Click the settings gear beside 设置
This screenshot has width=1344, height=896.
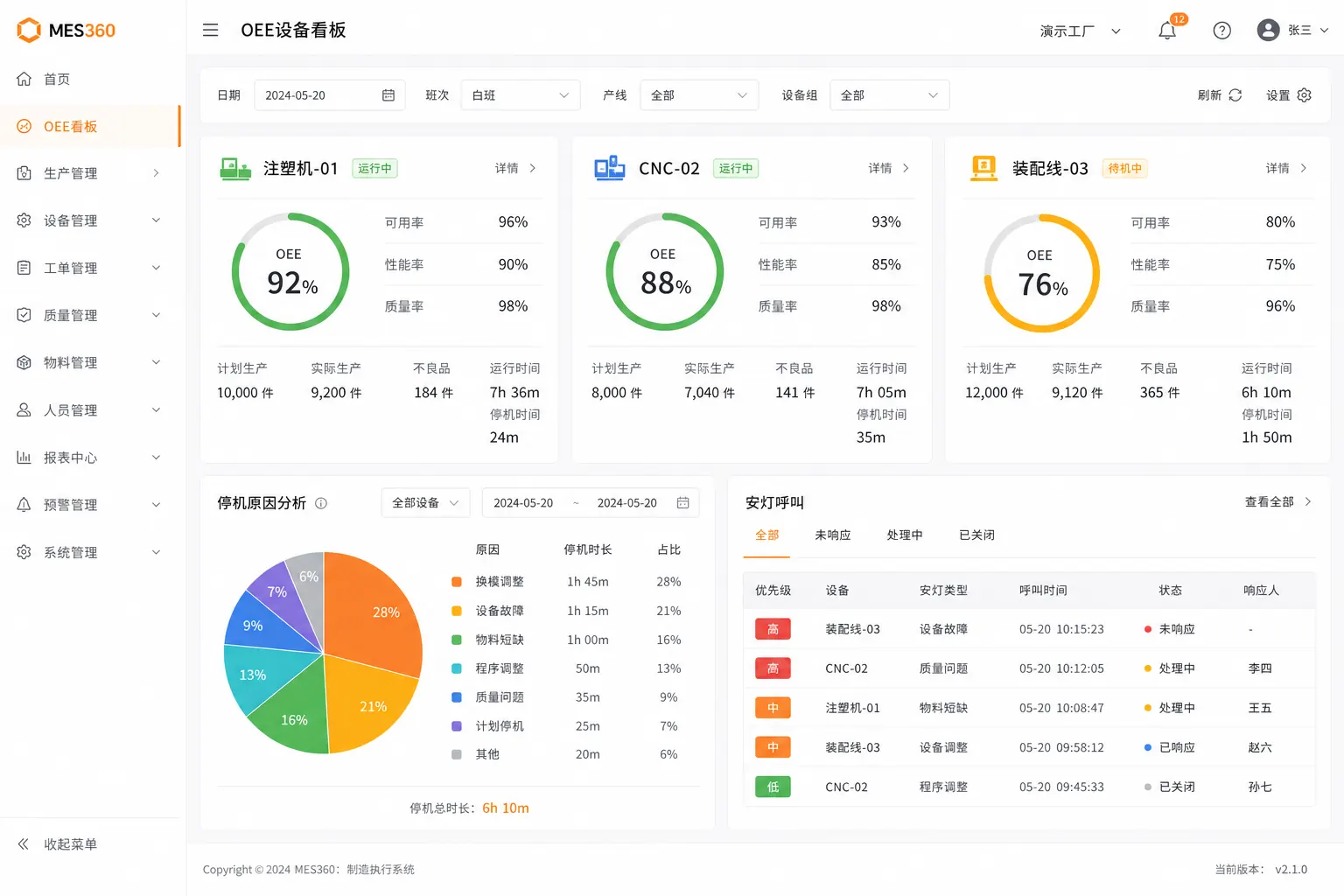point(1305,95)
